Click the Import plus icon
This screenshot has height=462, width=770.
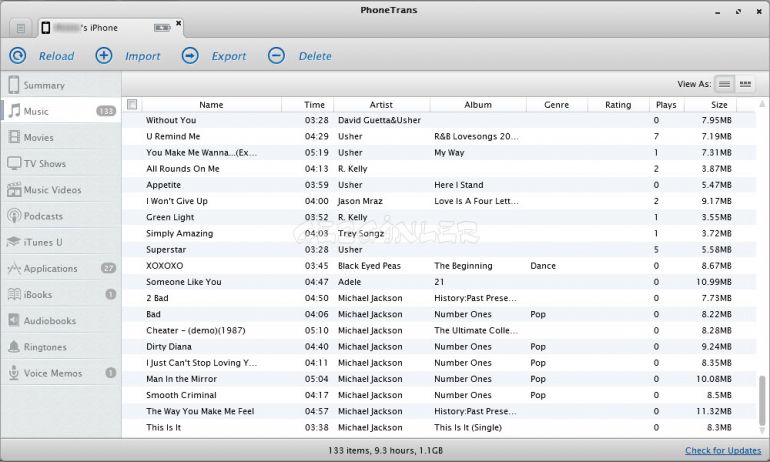point(104,55)
